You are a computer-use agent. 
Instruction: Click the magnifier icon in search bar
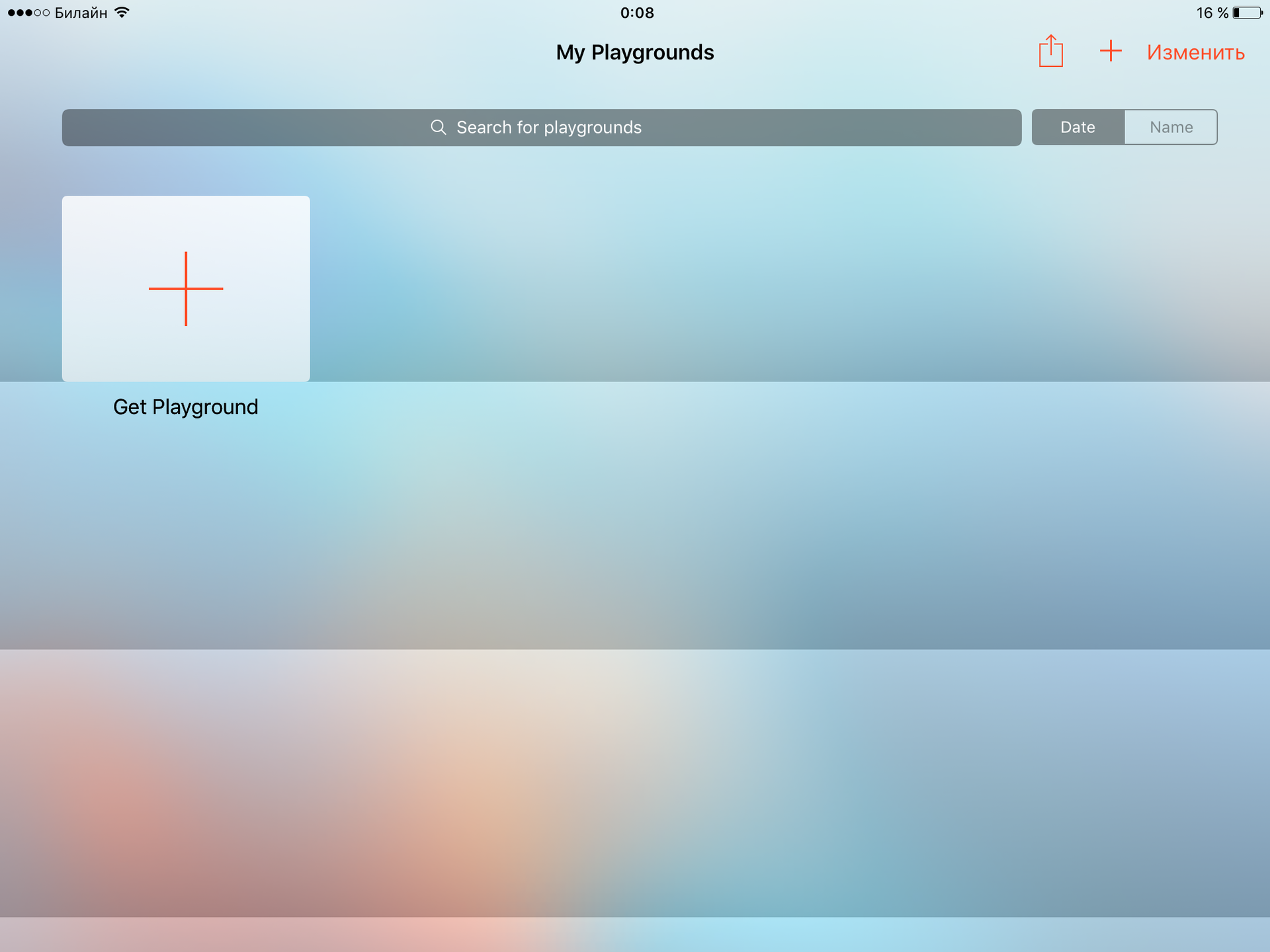[438, 127]
